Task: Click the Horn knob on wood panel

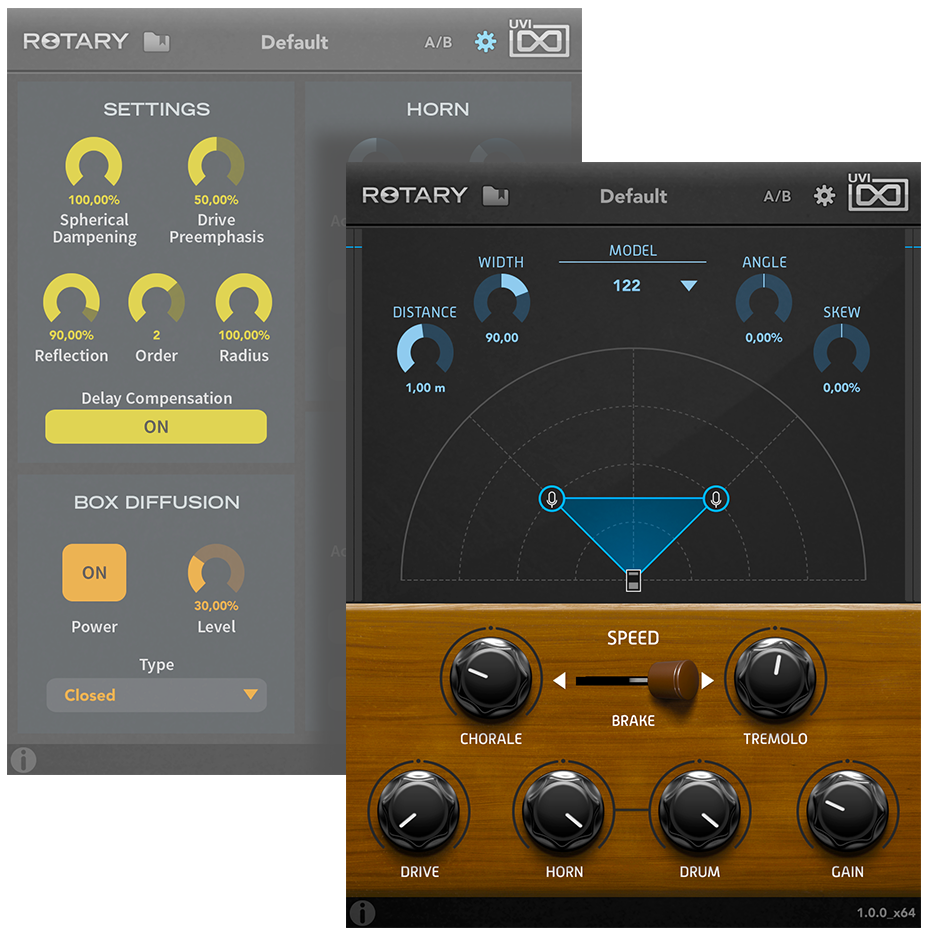Action: pyautogui.click(x=564, y=811)
